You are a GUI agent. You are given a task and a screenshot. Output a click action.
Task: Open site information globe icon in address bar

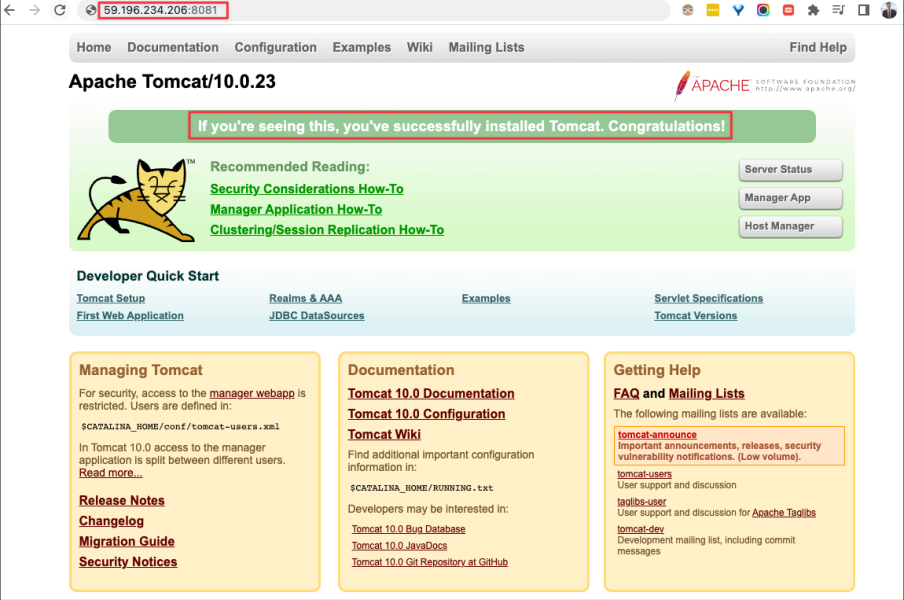(x=91, y=10)
